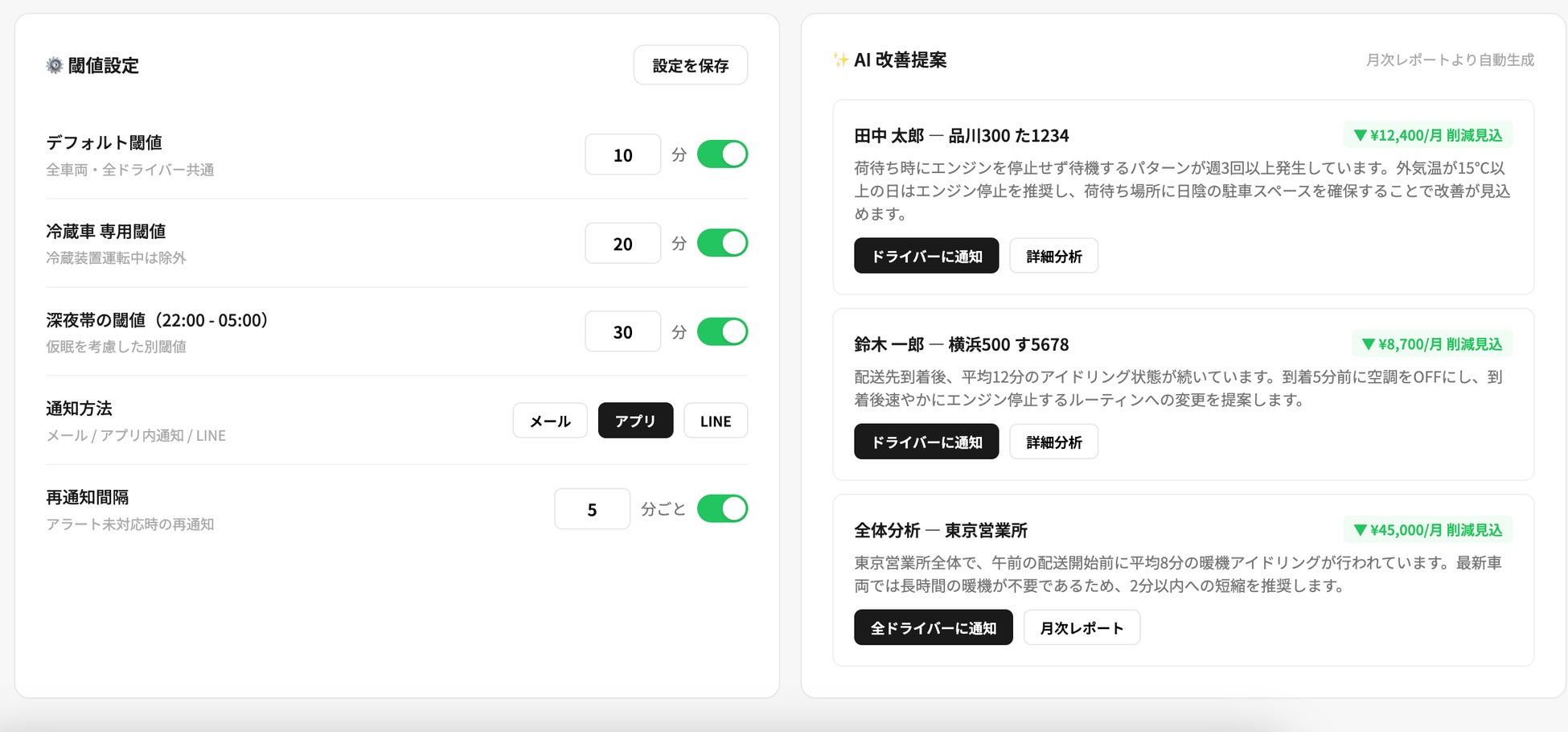This screenshot has width=1568, height=732.
Task: Click the 冷蔵車 専用閾値 minutes input field
Action: (622, 243)
